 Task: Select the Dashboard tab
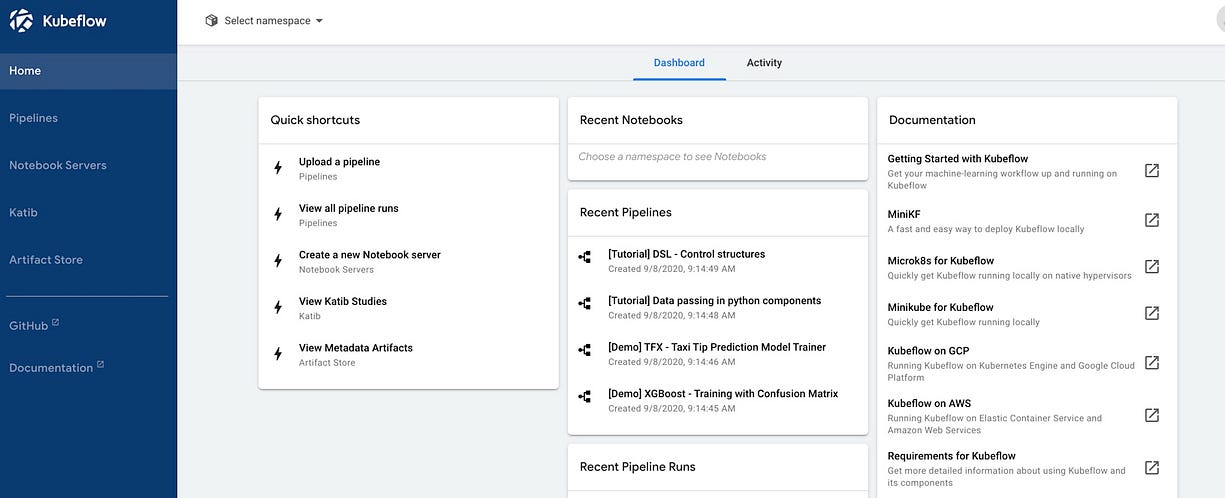[x=679, y=63]
